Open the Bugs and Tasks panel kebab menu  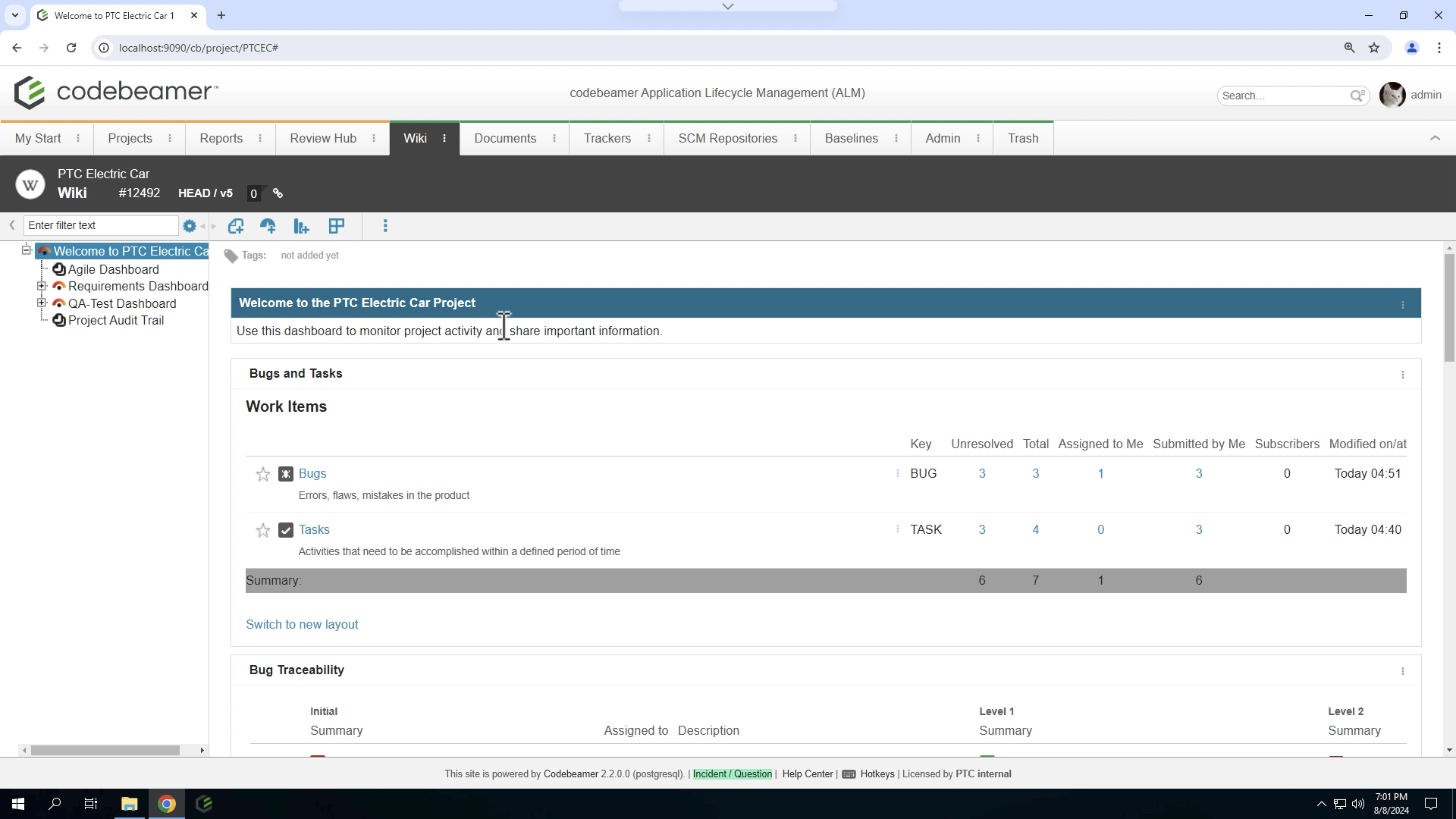1403,375
